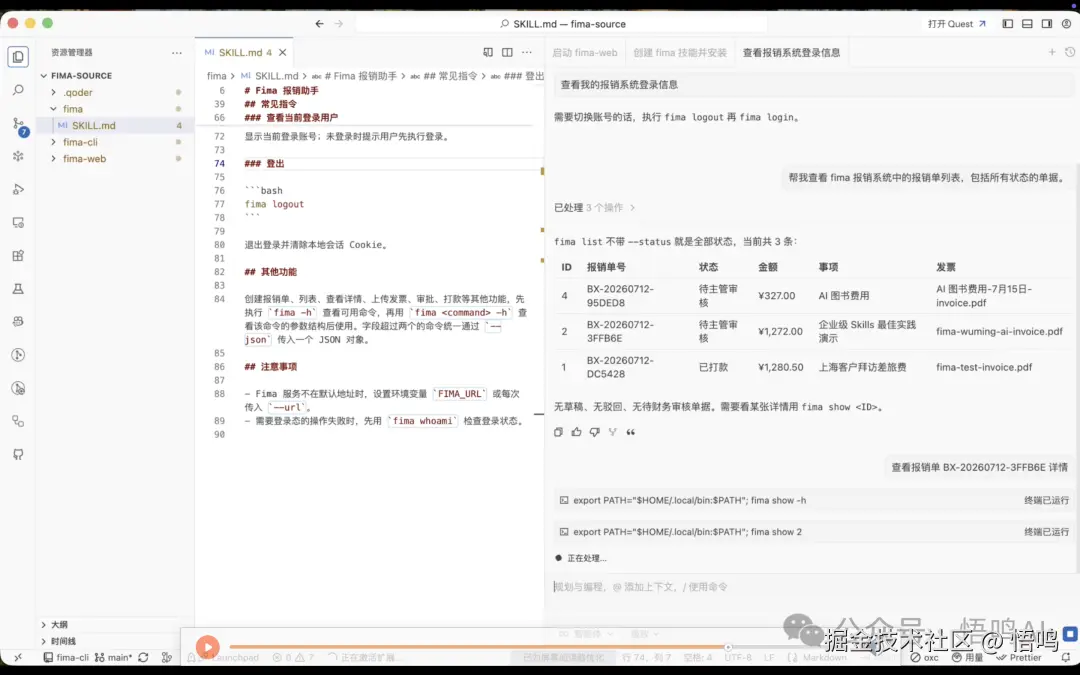This screenshot has height=675, width=1080.
Task: Toggle the bottom panel layout
Action: [1027, 23]
